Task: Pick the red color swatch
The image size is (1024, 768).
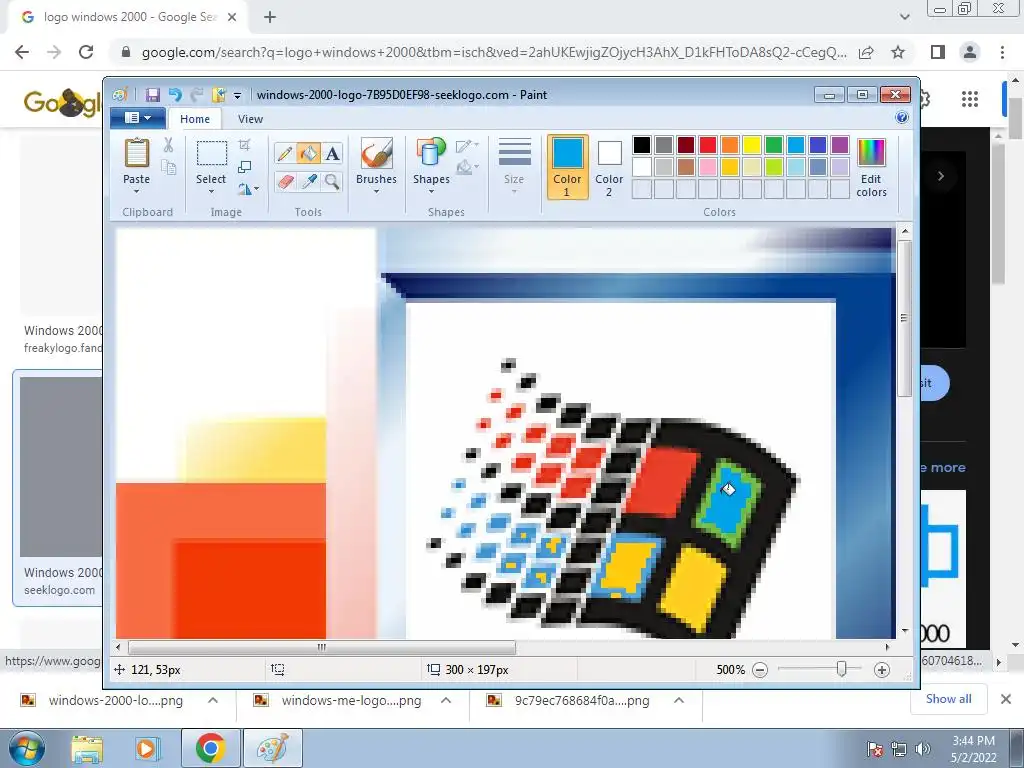Action: tap(707, 145)
